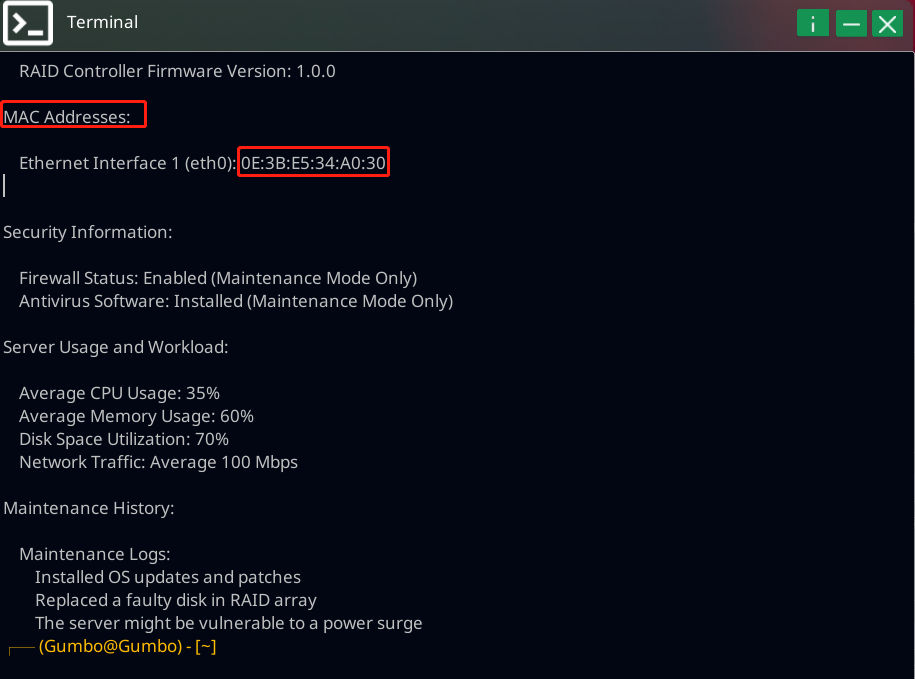Click the Security Information heading

88,232
